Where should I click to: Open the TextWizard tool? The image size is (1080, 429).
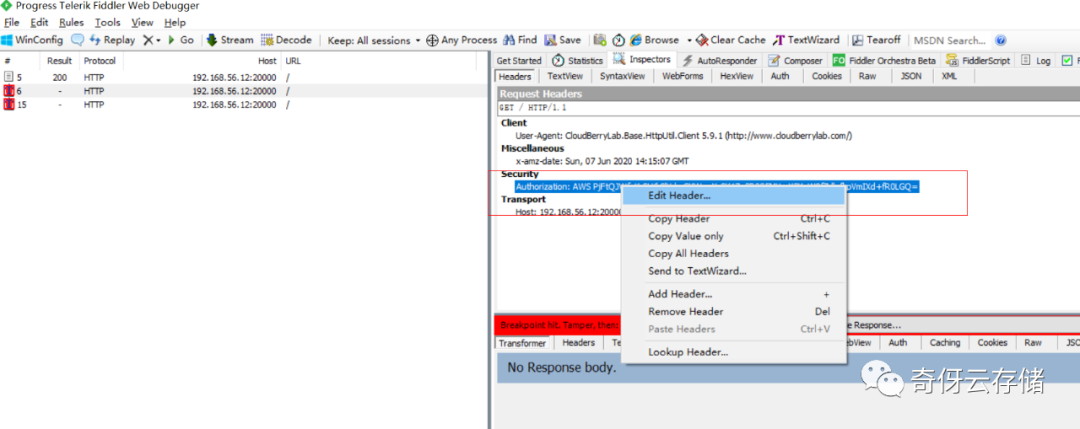coord(807,40)
